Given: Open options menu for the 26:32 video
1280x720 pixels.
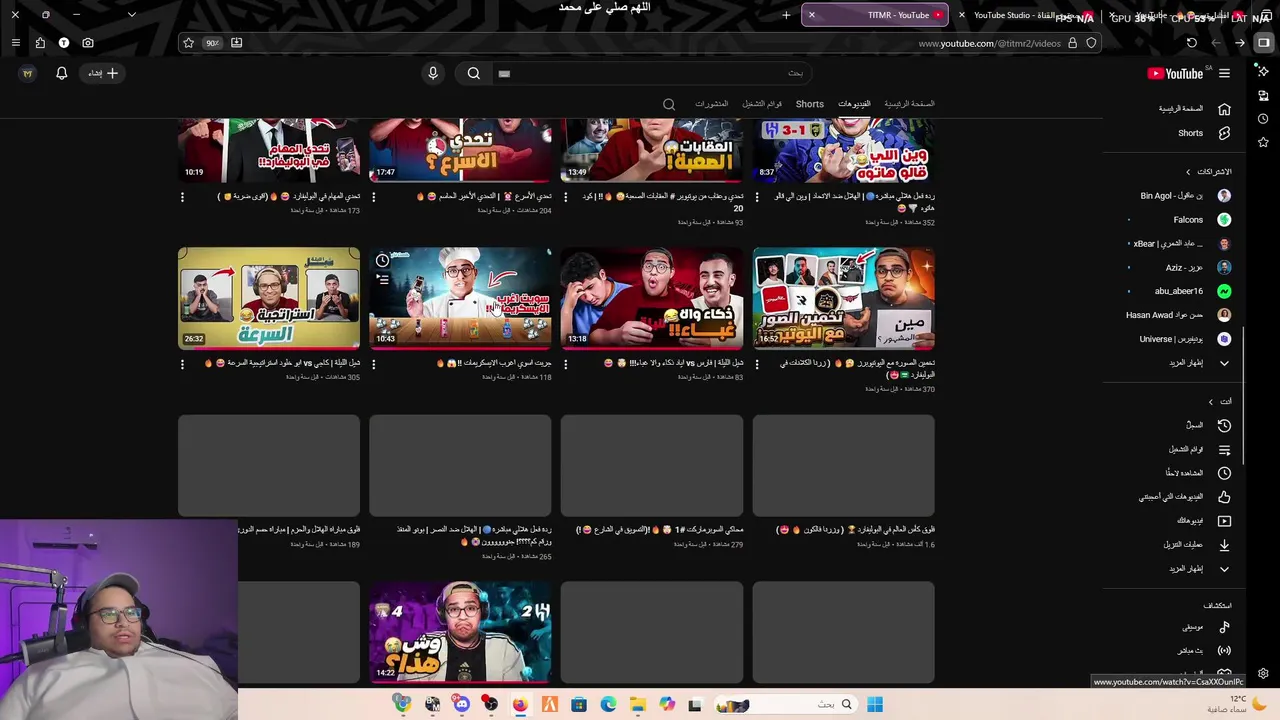Looking at the screenshot, I should pyautogui.click(x=182, y=364).
